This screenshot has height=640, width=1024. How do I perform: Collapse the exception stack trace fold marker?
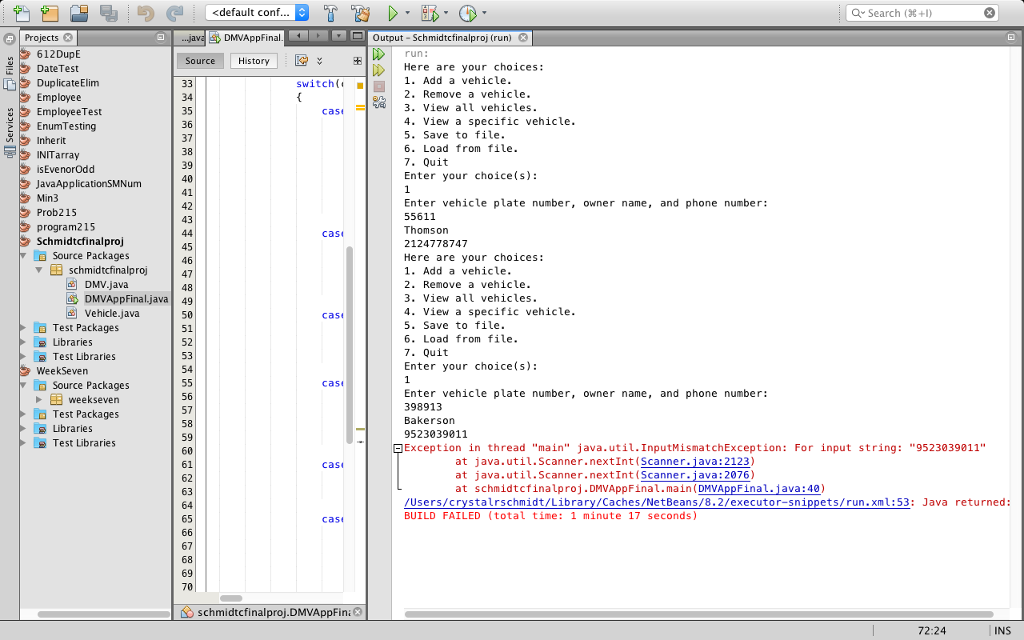pyautogui.click(x=397, y=447)
